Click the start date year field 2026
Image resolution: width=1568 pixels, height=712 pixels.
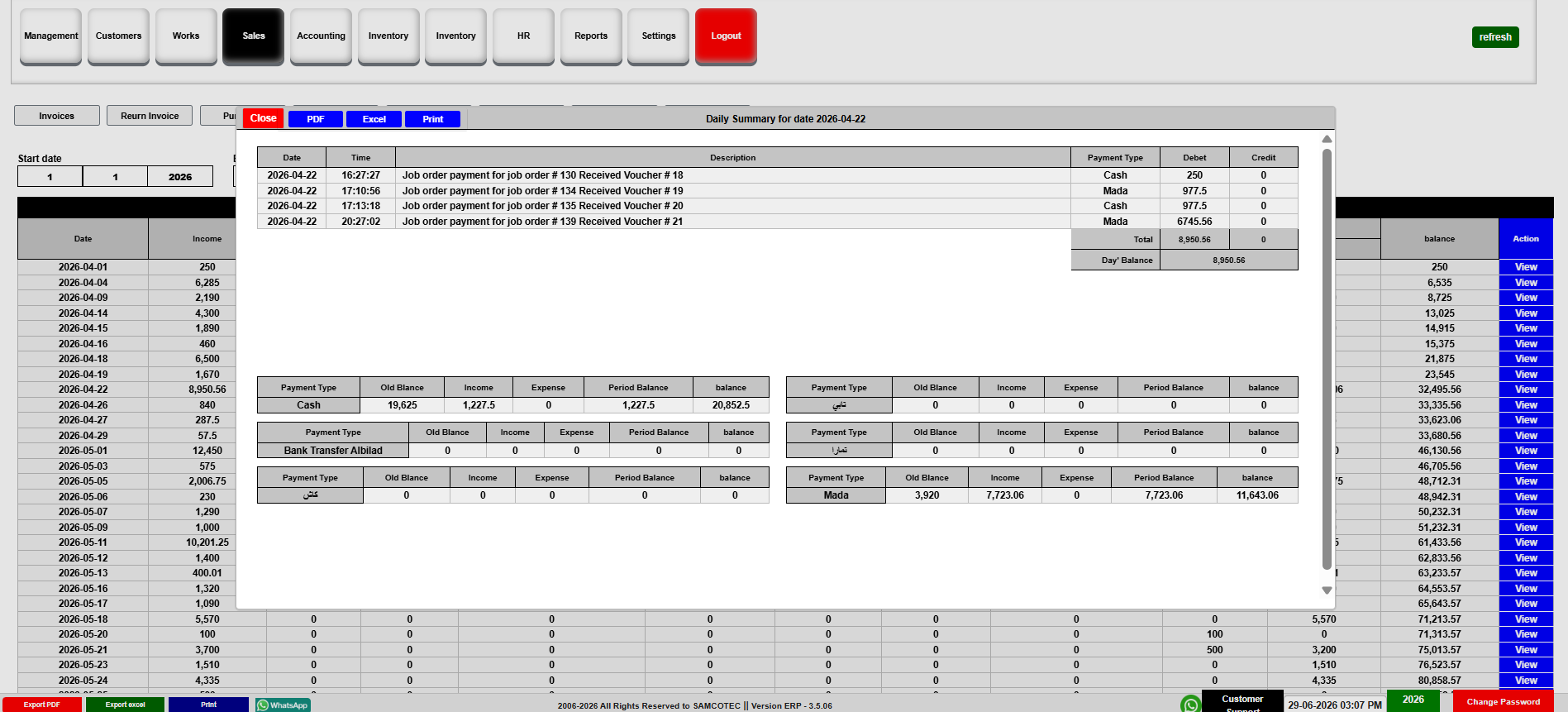[180, 177]
